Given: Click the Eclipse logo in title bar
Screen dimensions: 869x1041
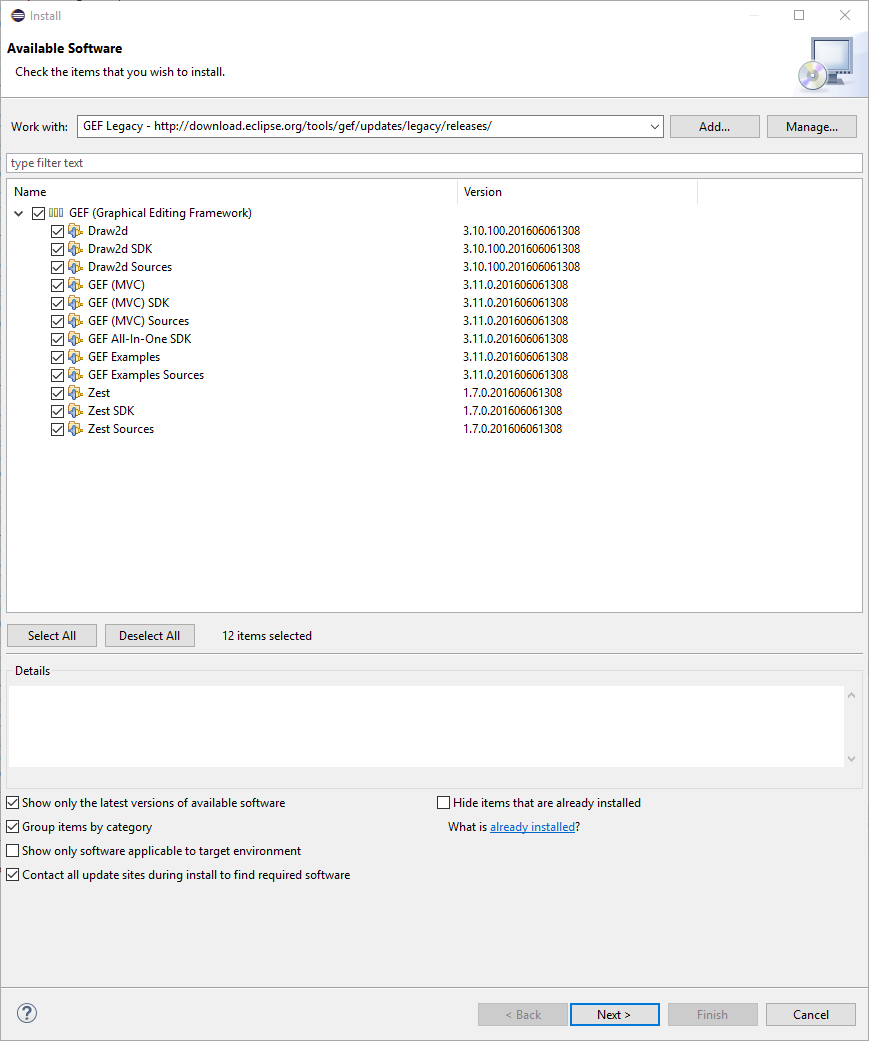Looking at the screenshot, I should [18, 15].
